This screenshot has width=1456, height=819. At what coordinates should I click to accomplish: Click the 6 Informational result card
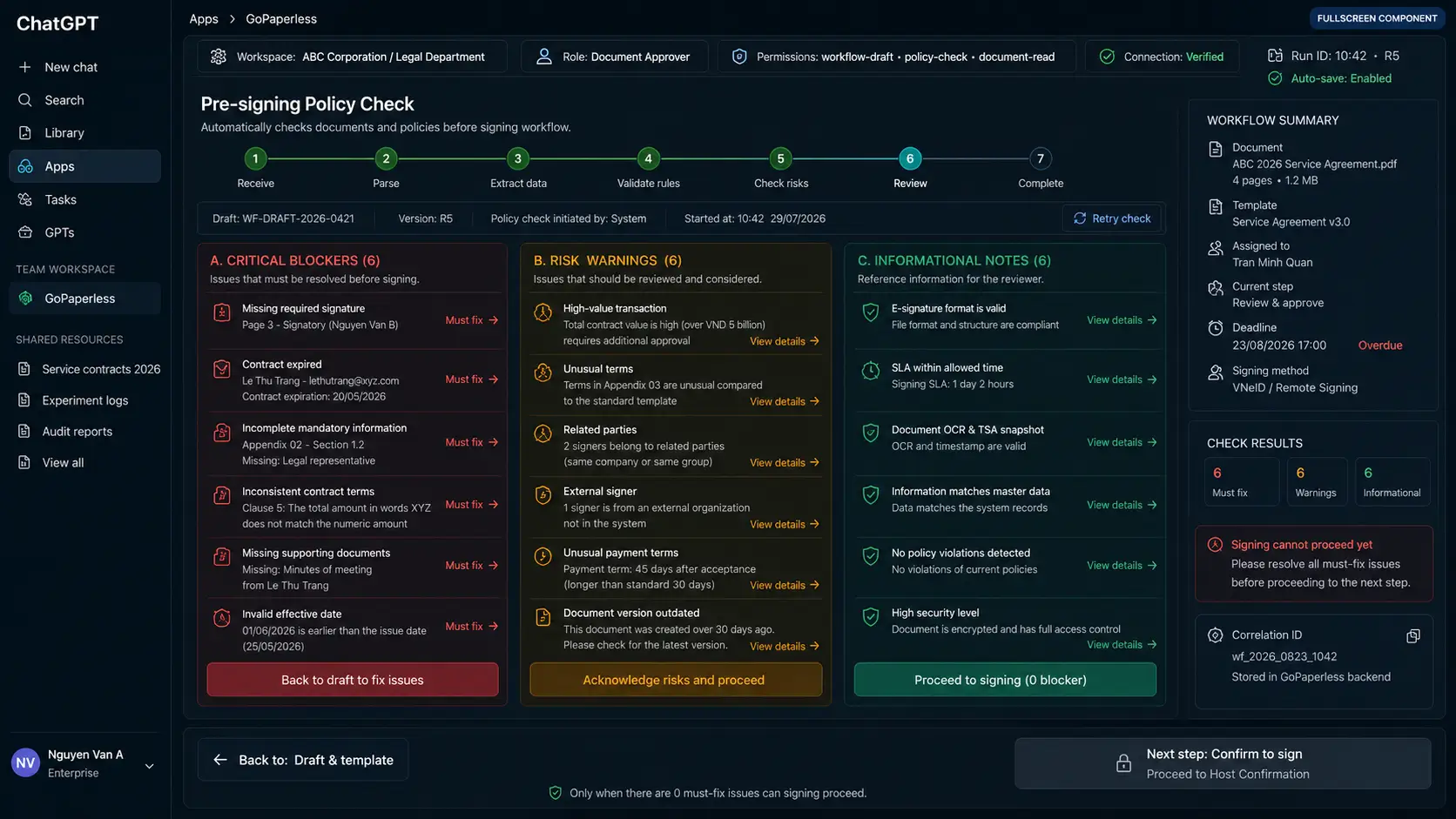tap(1392, 481)
